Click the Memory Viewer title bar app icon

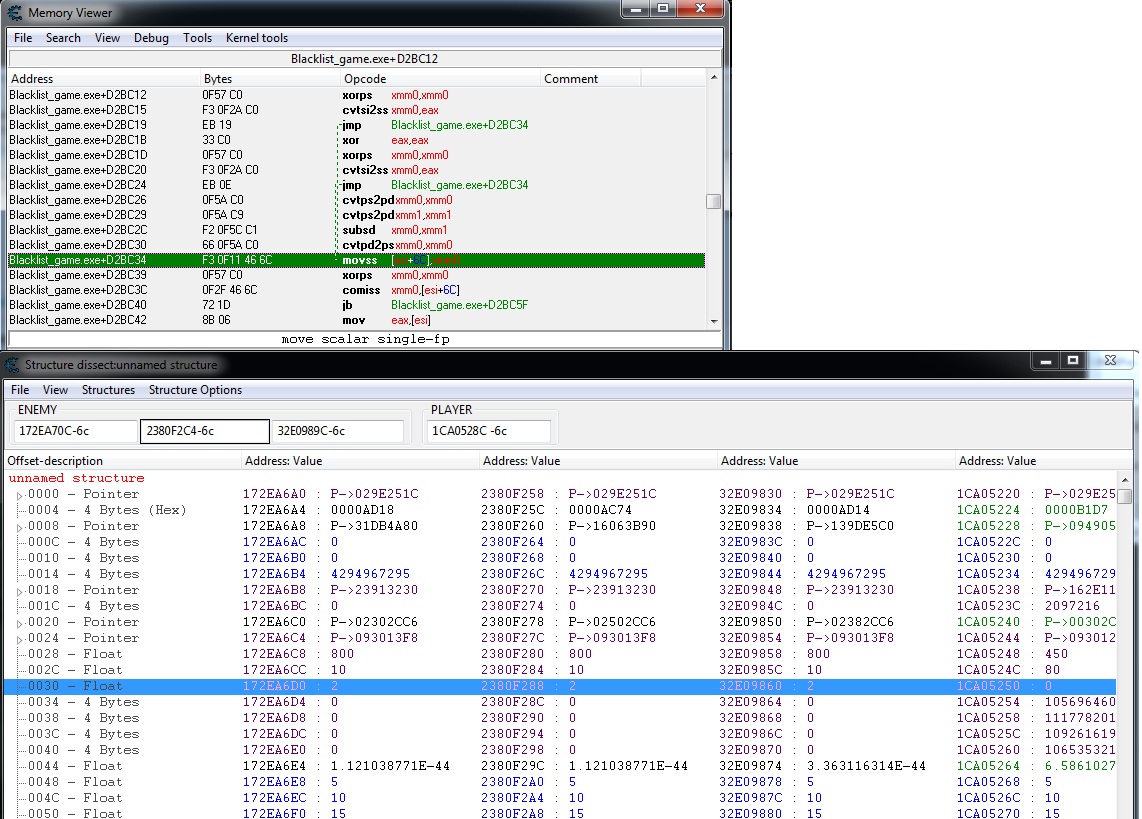pos(15,12)
